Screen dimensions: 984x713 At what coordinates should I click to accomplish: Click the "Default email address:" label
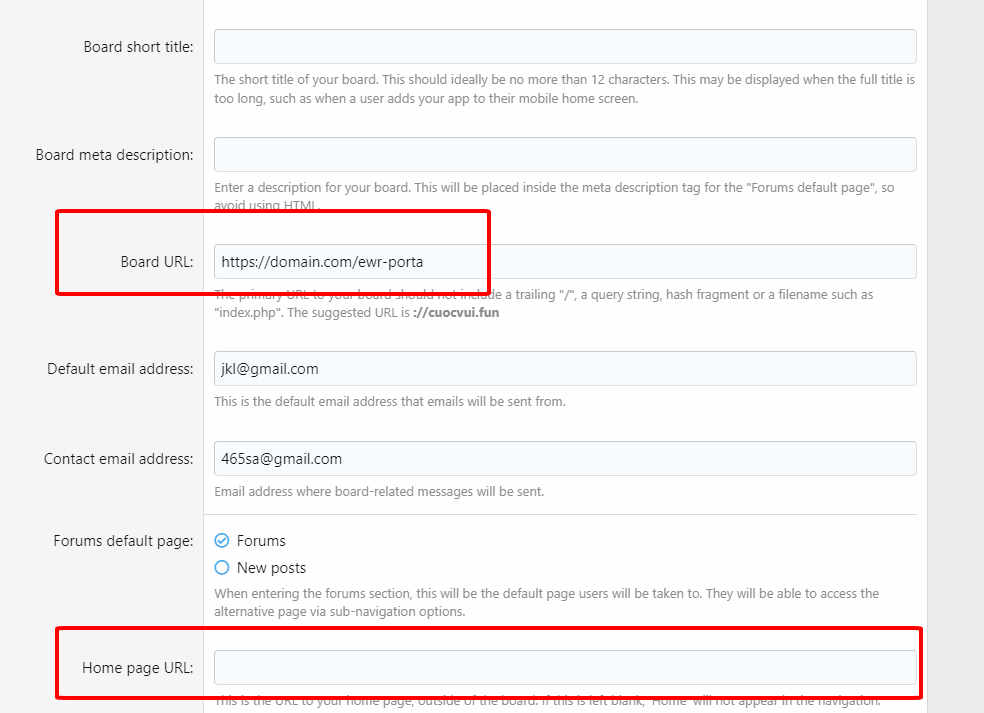pyautogui.click(x=120, y=369)
